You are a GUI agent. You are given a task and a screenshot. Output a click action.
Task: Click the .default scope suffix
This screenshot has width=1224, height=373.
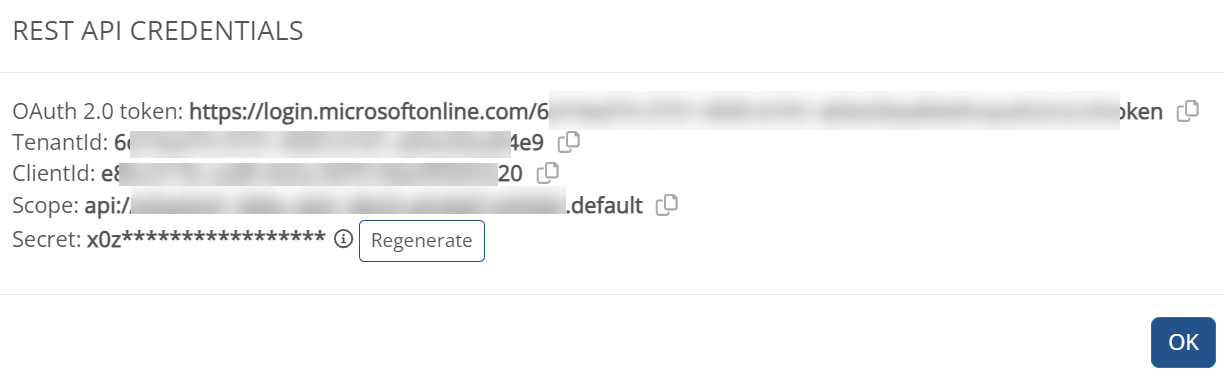point(604,206)
